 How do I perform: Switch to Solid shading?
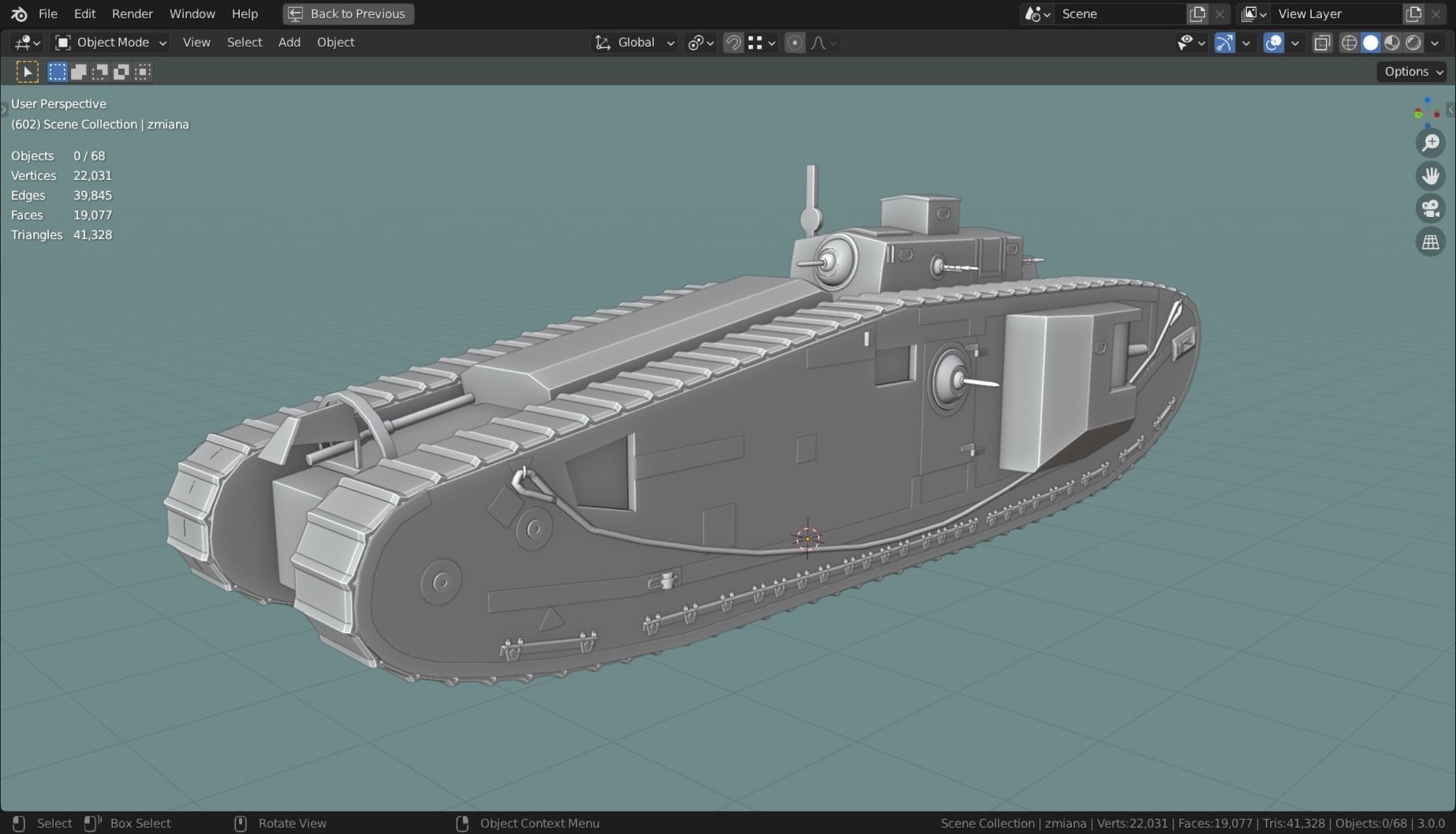pos(1371,43)
